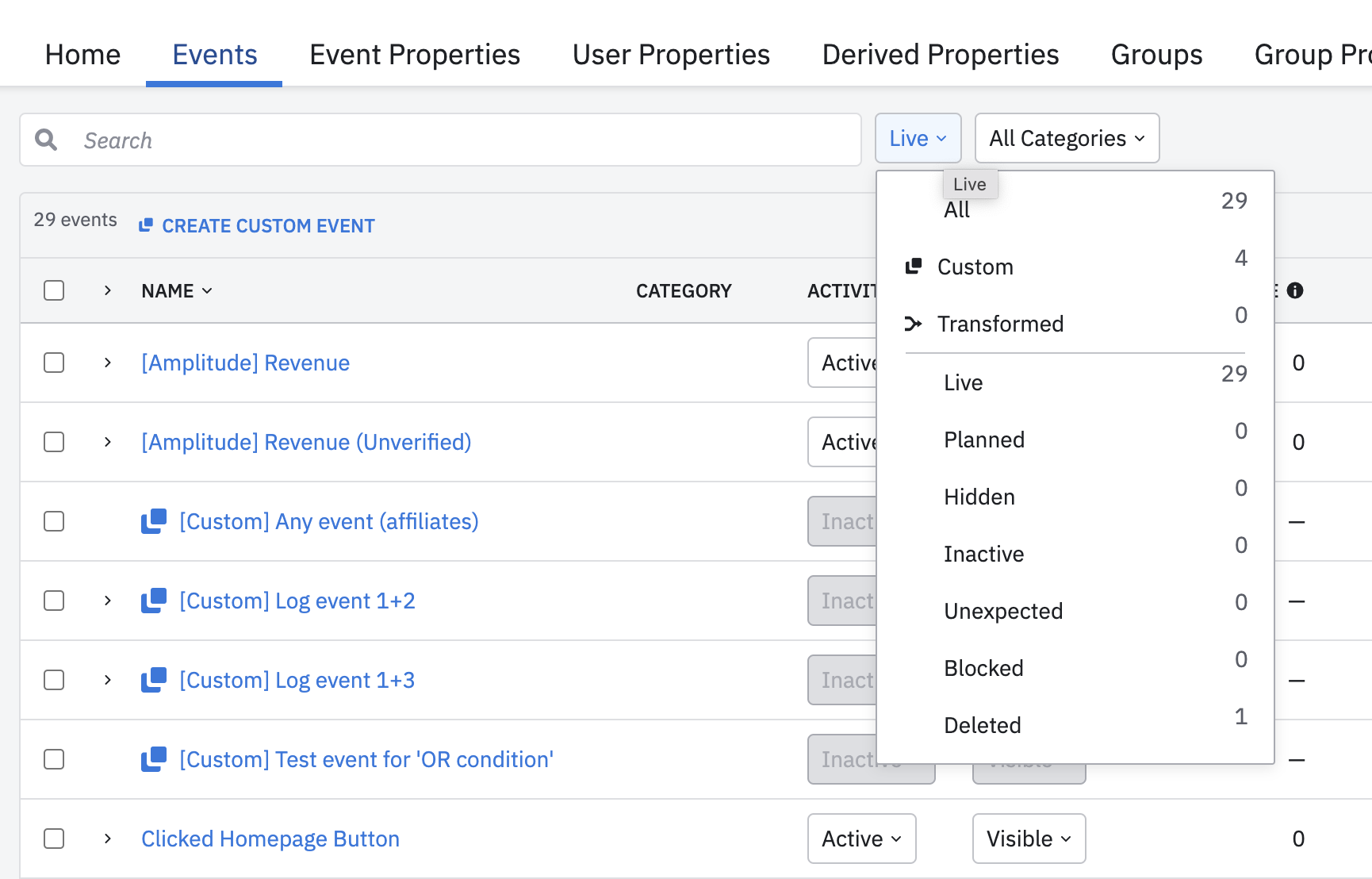Select the Custom filter icon in the dropdown
Screen dimensions: 1372x879
(914, 267)
